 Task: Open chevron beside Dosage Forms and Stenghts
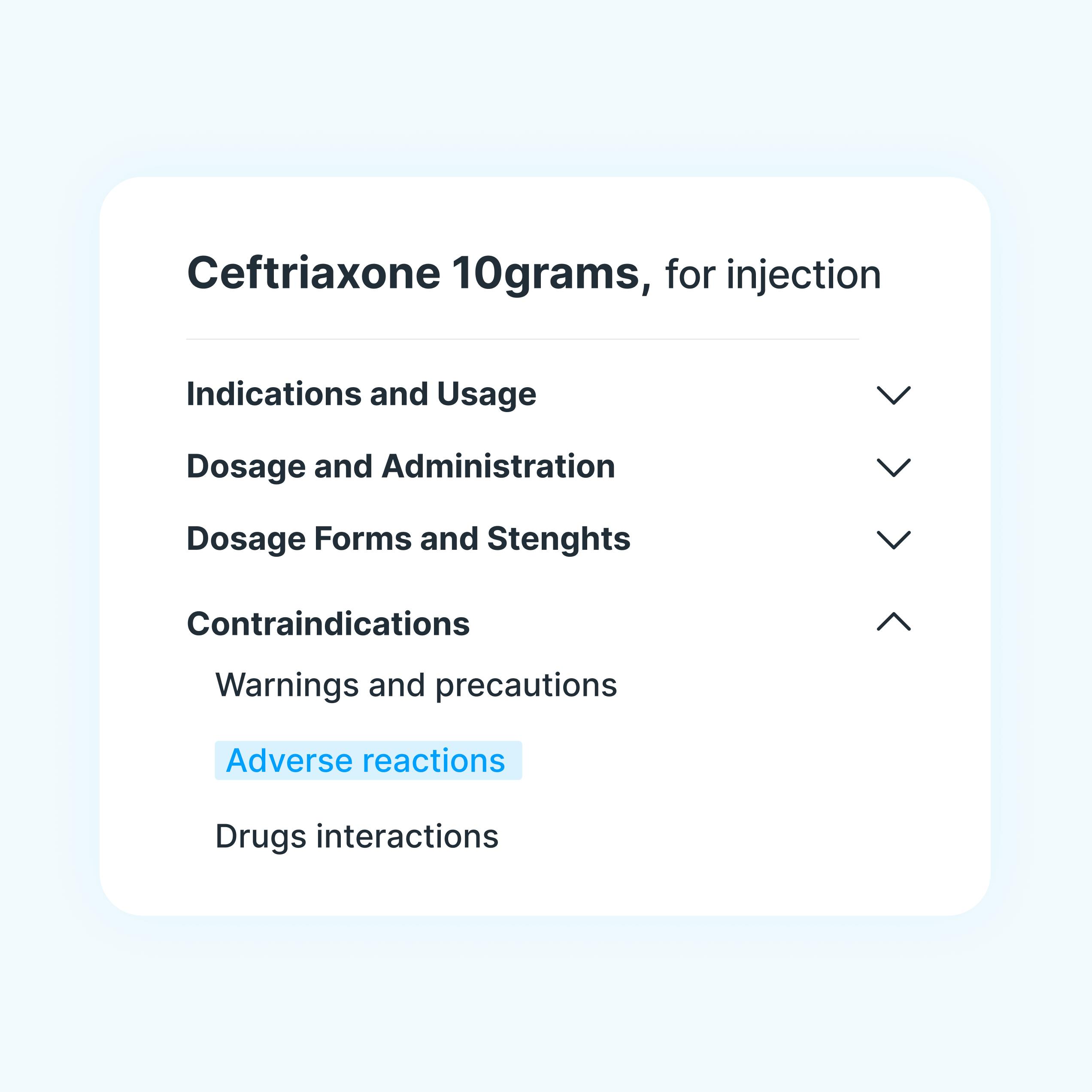pyautogui.click(x=893, y=540)
